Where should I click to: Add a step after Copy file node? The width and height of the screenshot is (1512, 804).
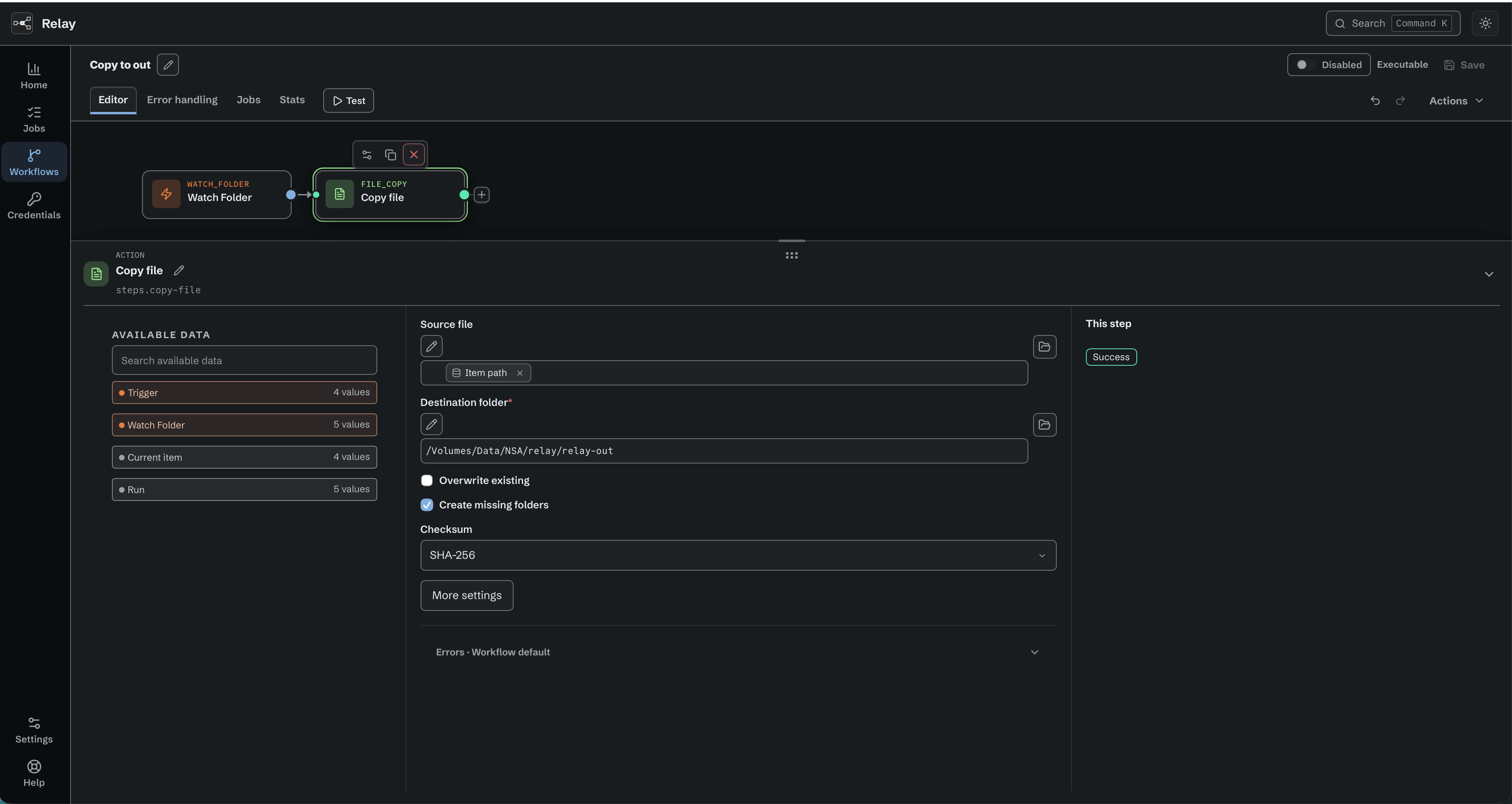(x=481, y=195)
